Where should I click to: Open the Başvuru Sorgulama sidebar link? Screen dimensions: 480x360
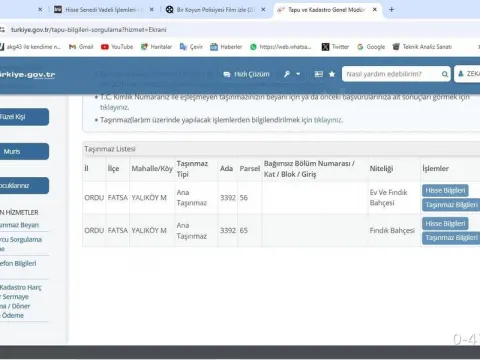pos(21,244)
